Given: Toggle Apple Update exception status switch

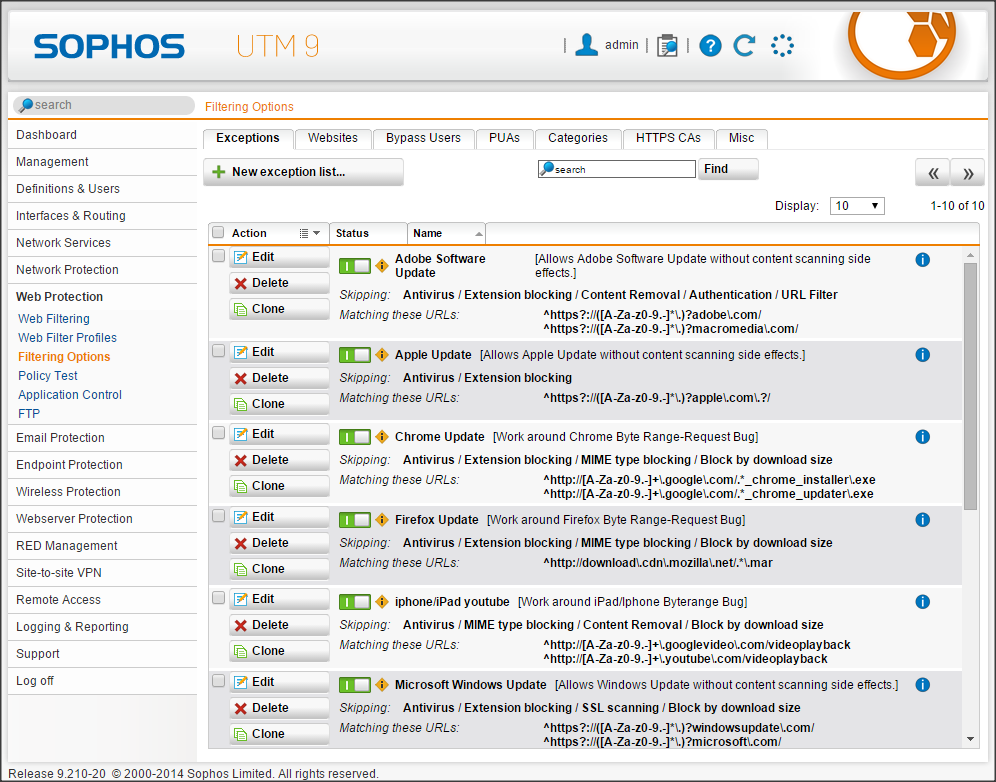Looking at the screenshot, I should [x=354, y=355].
